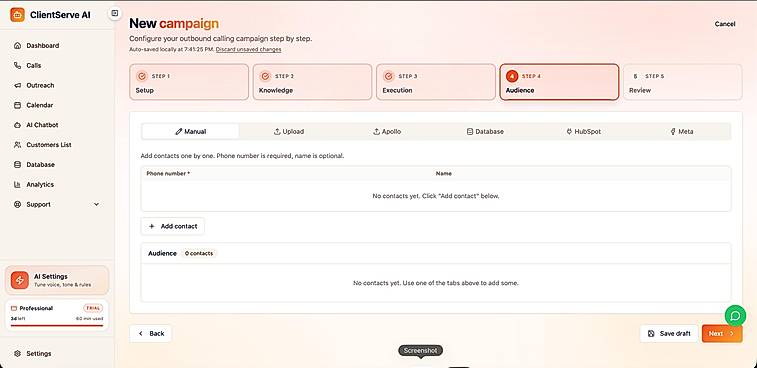
Task: Switch to the HubSpot tab
Action: (584, 131)
